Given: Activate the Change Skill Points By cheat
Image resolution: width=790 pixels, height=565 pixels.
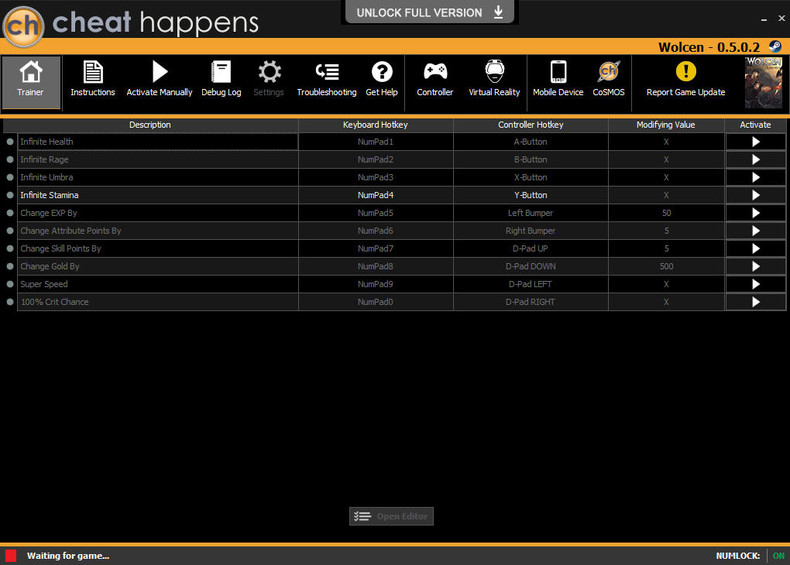Looking at the screenshot, I should [755, 248].
